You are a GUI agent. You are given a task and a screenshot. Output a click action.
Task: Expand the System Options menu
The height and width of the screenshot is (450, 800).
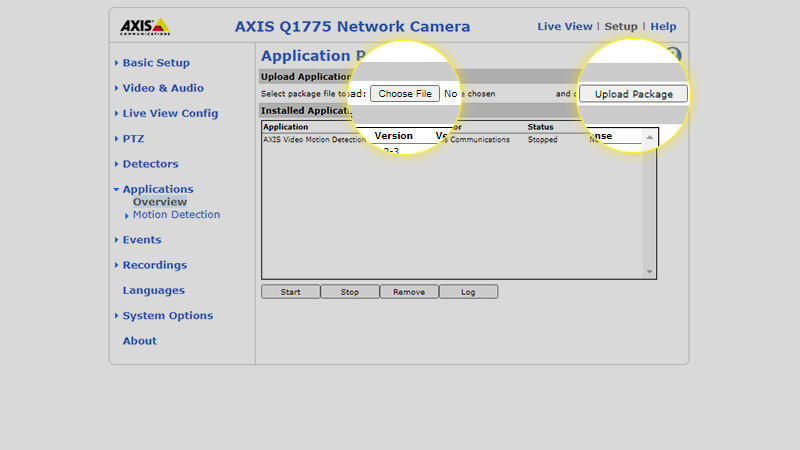tap(167, 316)
